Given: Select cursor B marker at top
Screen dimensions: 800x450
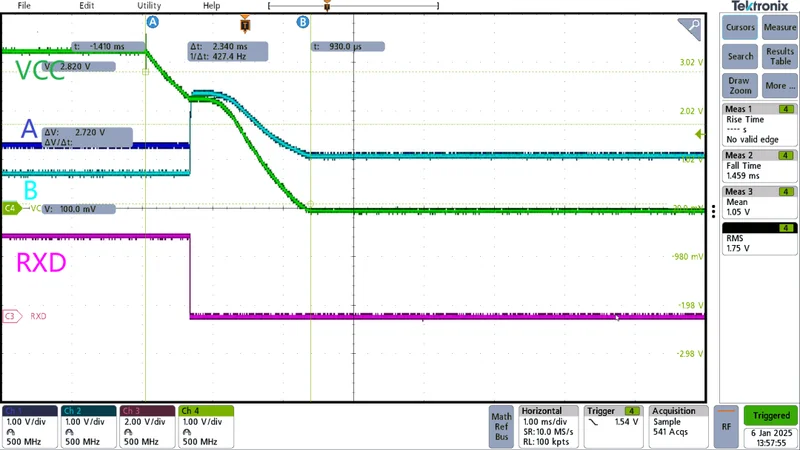Looking at the screenshot, I should click(303, 22).
